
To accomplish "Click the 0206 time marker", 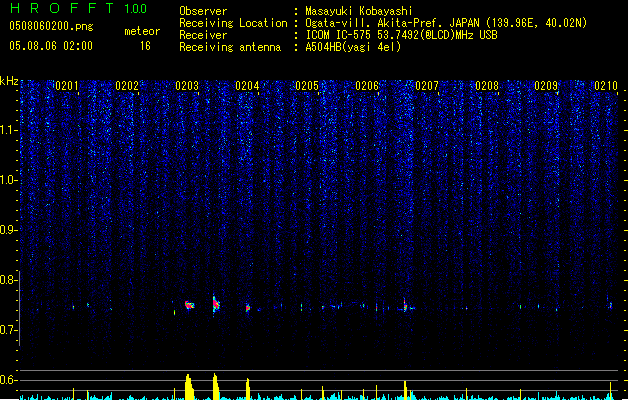I will 367,86.
